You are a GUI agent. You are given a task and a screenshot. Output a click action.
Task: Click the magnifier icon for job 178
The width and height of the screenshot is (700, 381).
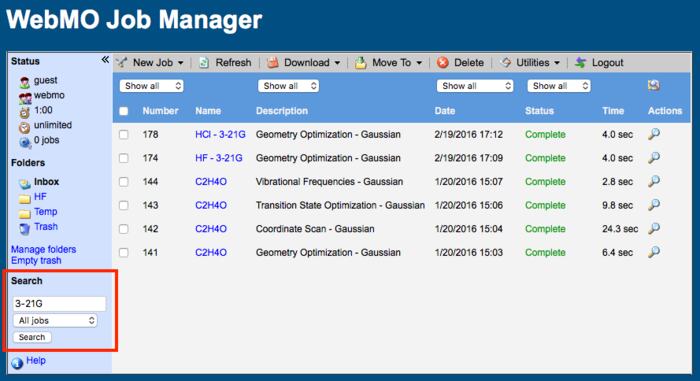click(x=654, y=134)
